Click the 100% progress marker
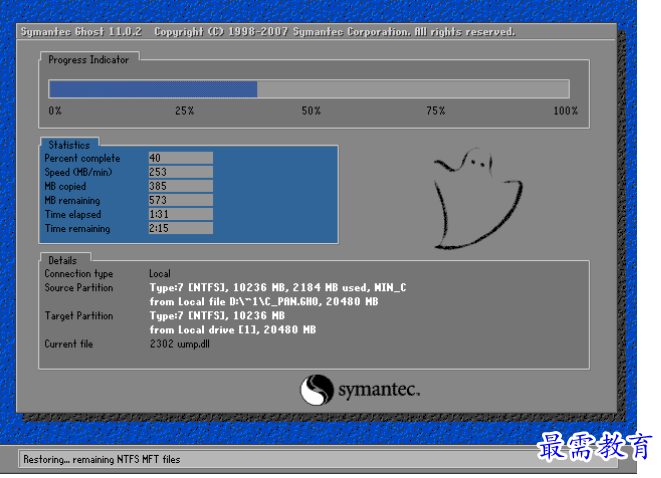This screenshot has width=661, height=478. 565,111
